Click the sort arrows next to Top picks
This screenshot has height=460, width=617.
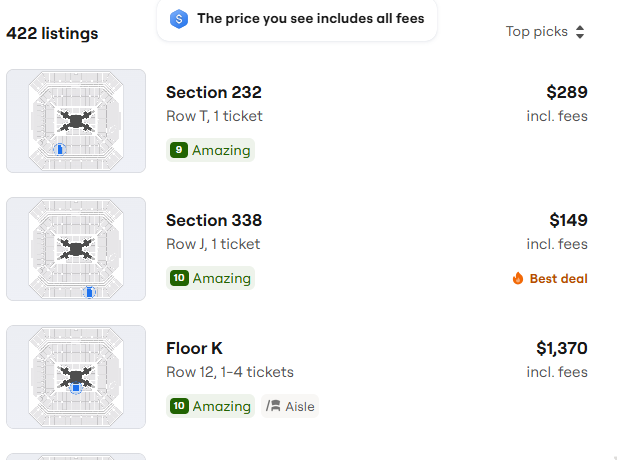point(580,32)
